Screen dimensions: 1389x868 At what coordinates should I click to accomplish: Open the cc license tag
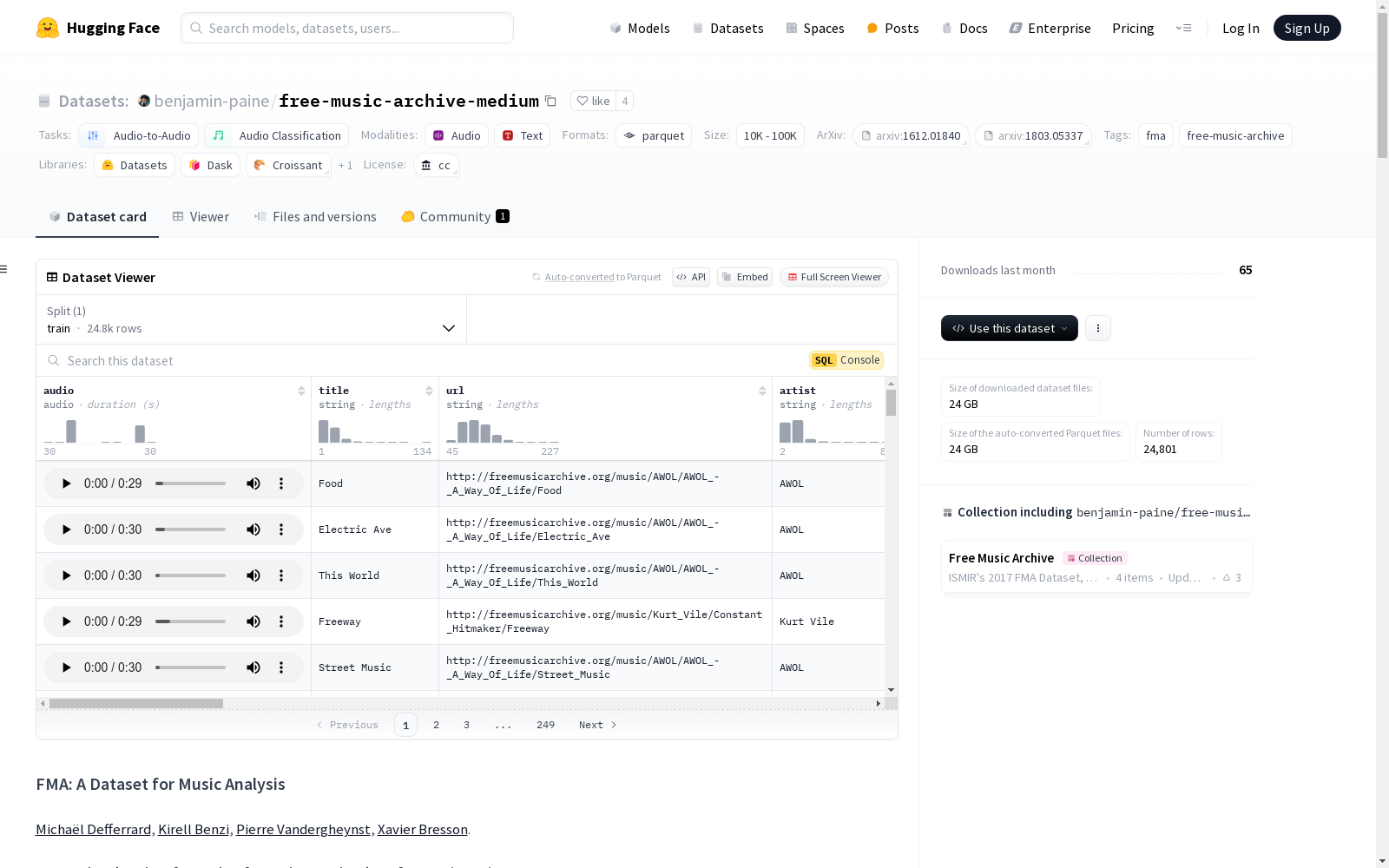436,165
